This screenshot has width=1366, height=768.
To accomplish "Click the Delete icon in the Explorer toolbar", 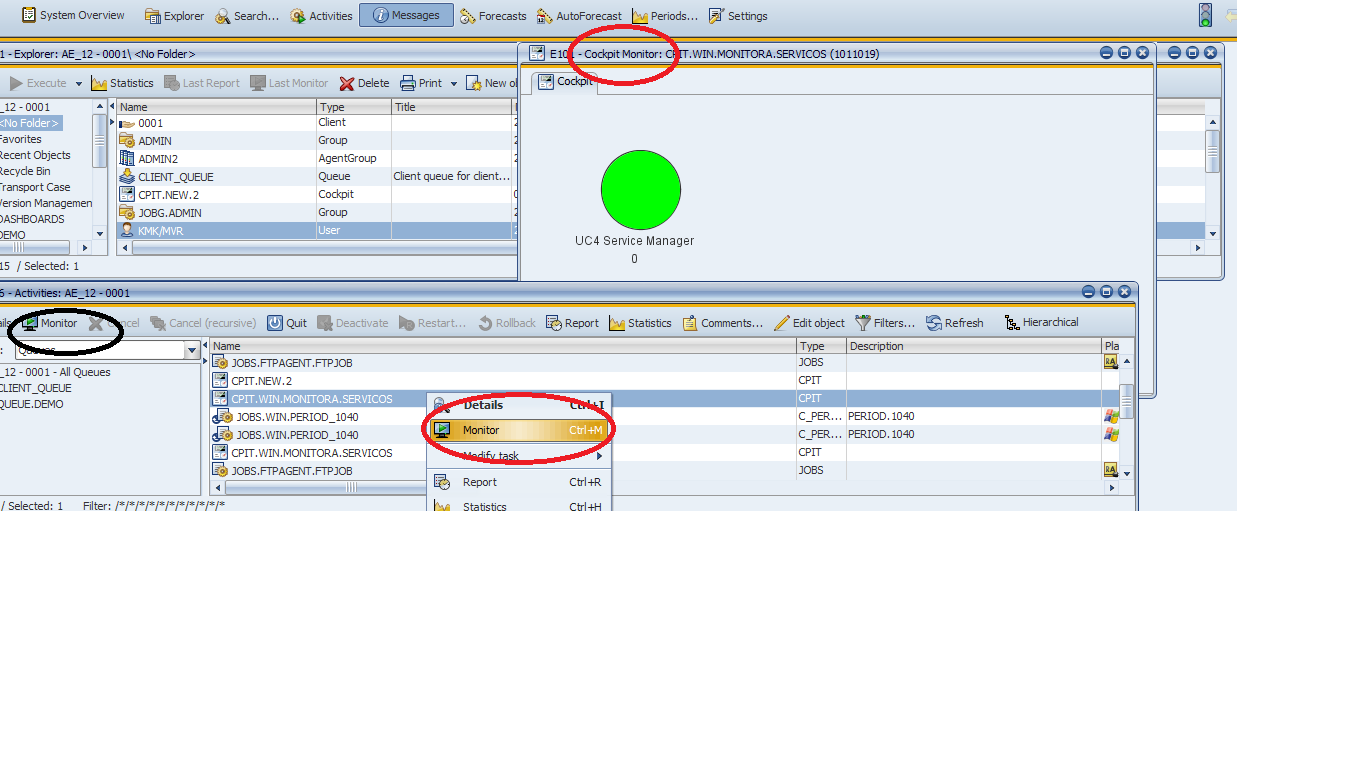I will point(364,83).
